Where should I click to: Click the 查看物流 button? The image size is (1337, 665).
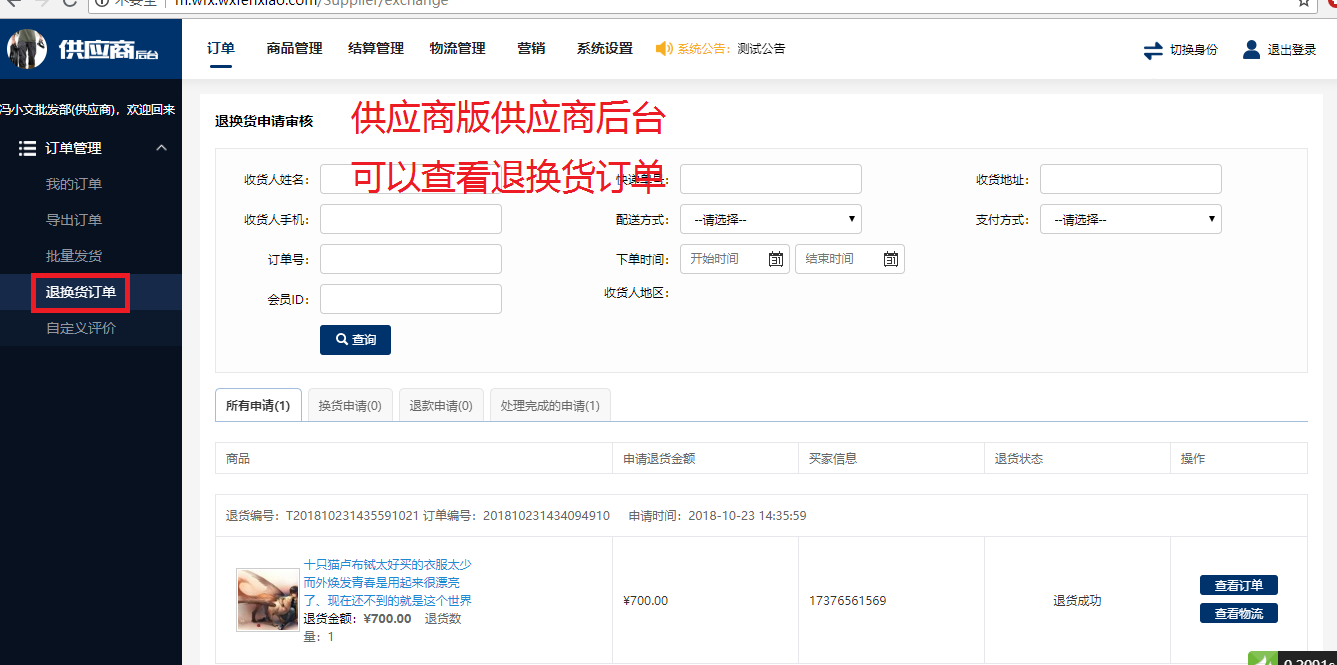click(x=1238, y=613)
